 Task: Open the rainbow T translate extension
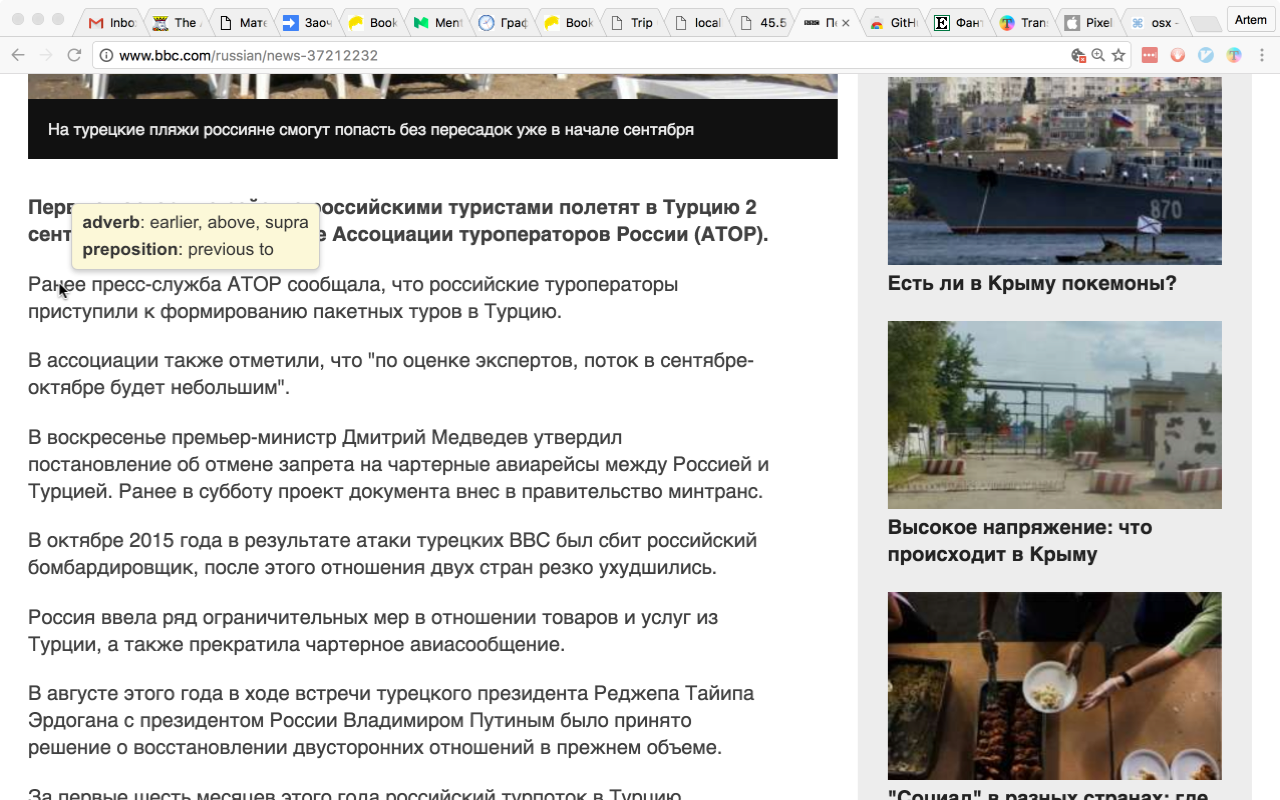[x=1234, y=55]
